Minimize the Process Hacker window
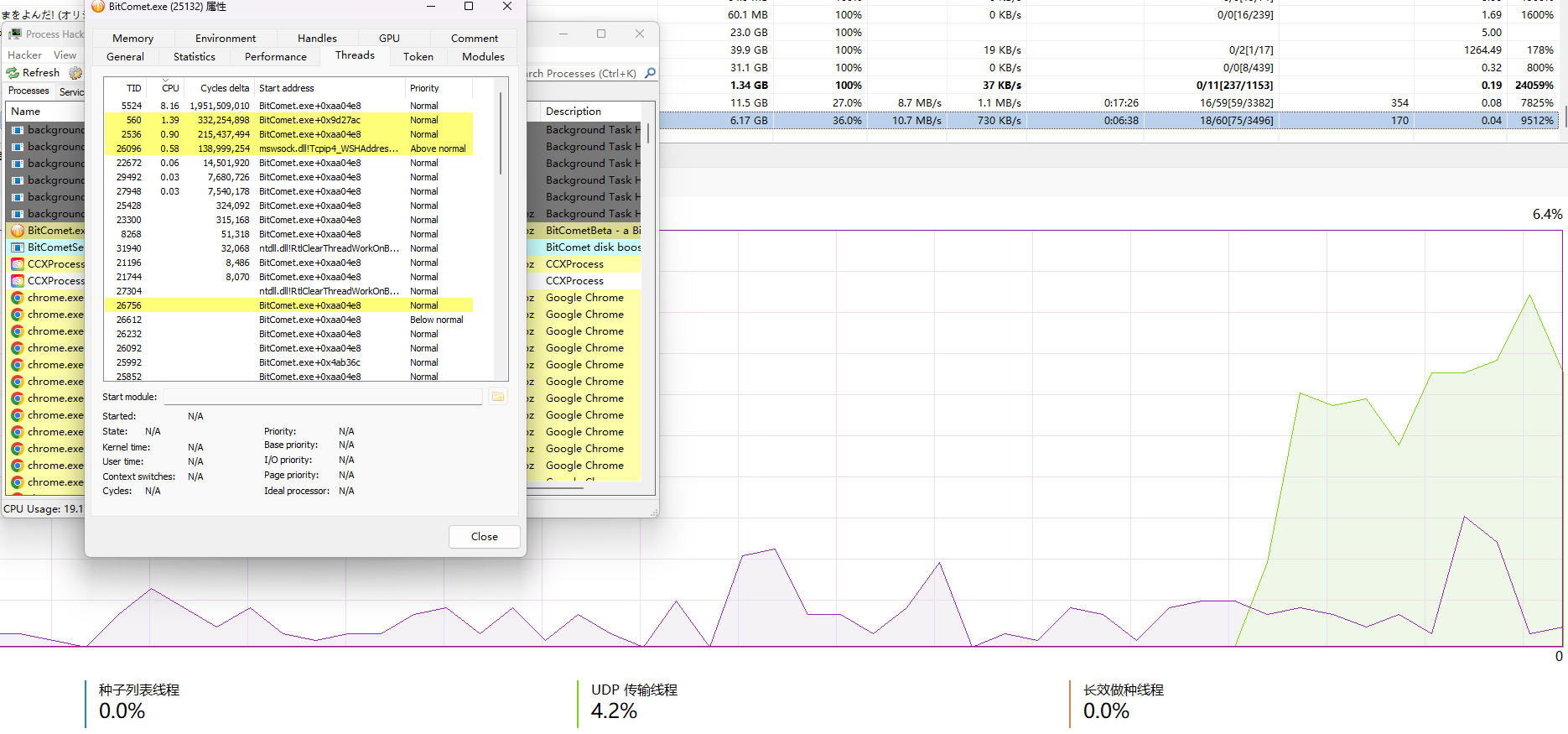This screenshot has height=734, width=1568. 563,34
